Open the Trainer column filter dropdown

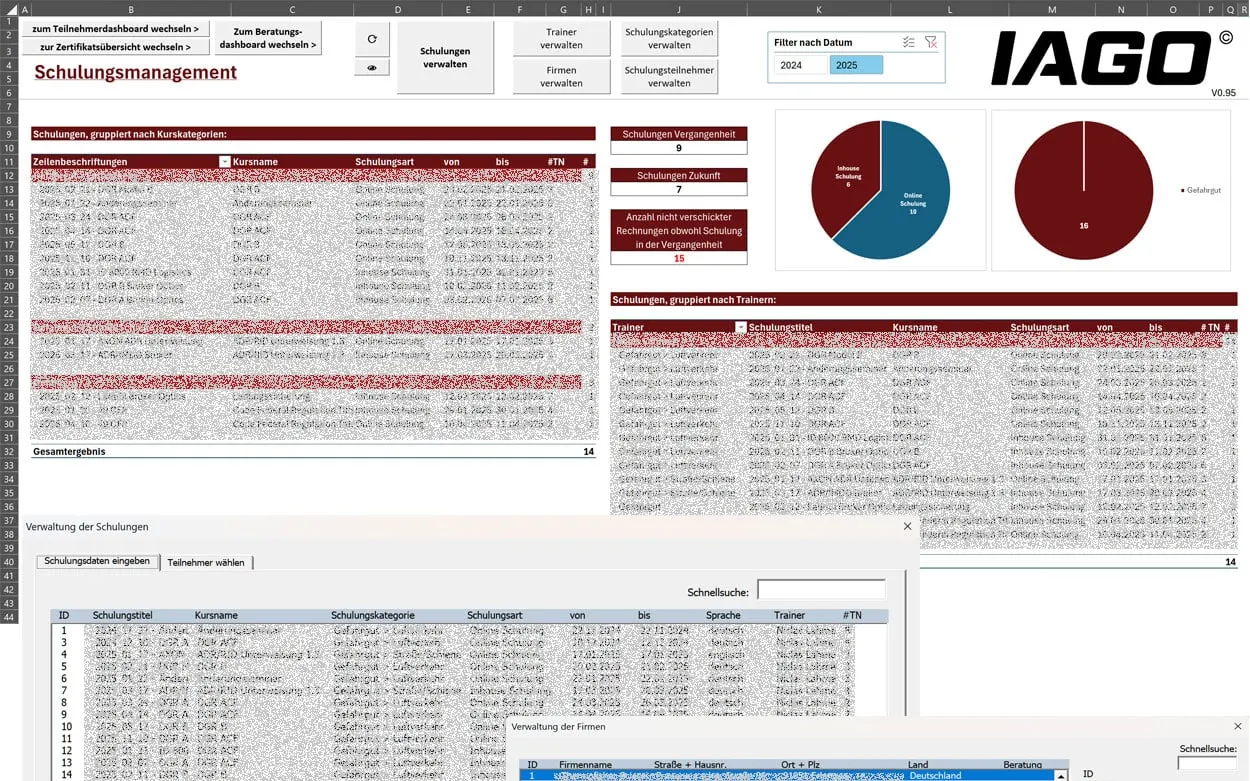tap(741, 327)
